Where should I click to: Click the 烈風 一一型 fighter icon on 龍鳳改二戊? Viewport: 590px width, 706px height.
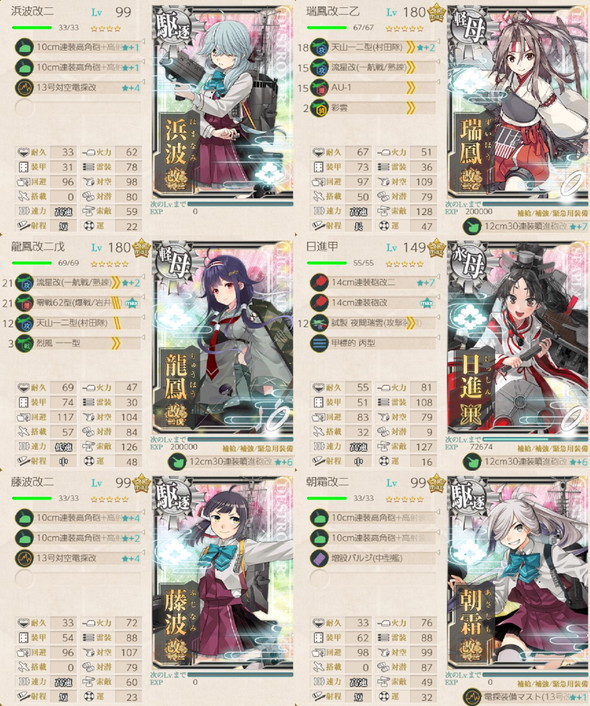coord(24,344)
